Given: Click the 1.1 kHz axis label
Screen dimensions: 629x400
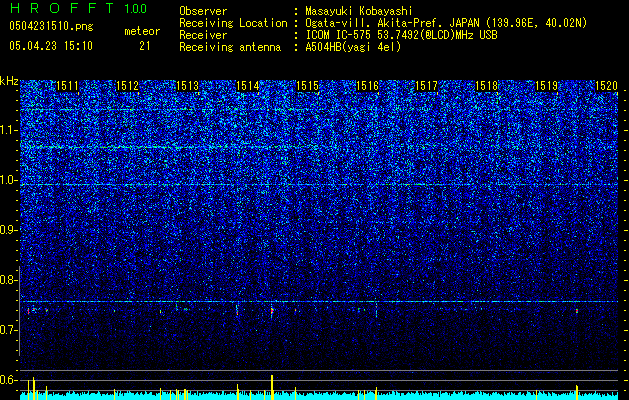Looking at the screenshot, I should [9, 130].
